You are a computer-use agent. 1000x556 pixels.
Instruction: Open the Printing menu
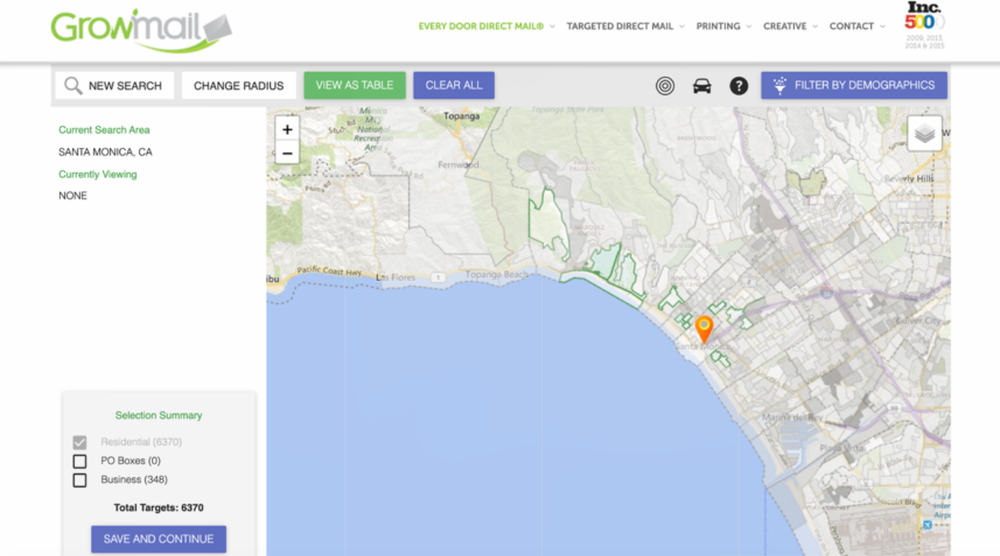tap(718, 26)
